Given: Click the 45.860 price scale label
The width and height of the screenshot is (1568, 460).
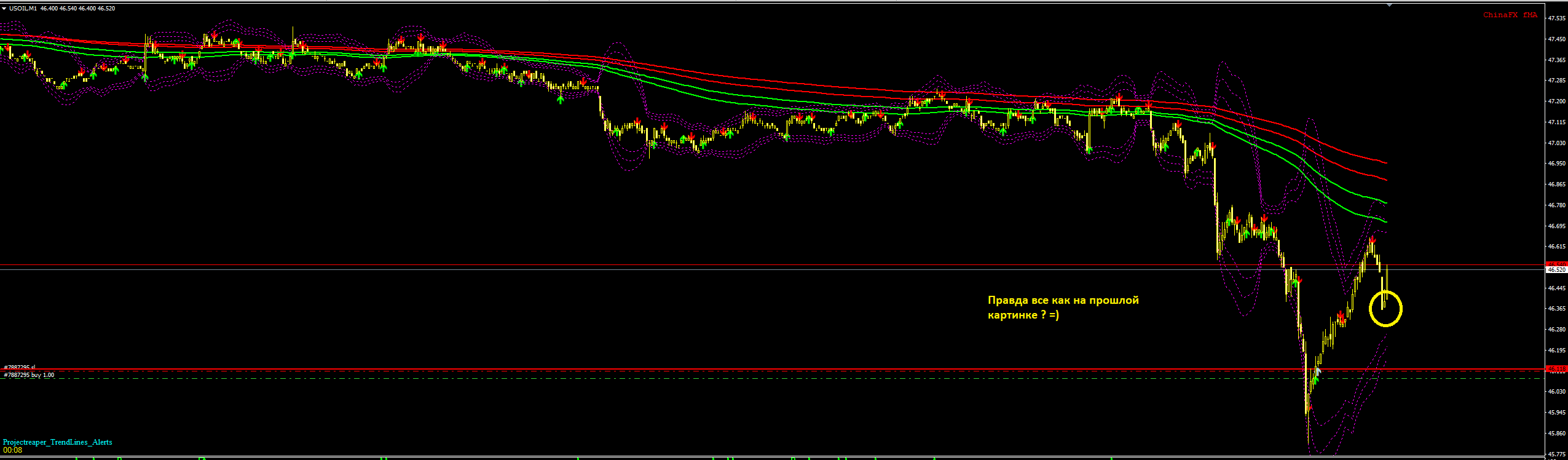Looking at the screenshot, I should [1557, 434].
